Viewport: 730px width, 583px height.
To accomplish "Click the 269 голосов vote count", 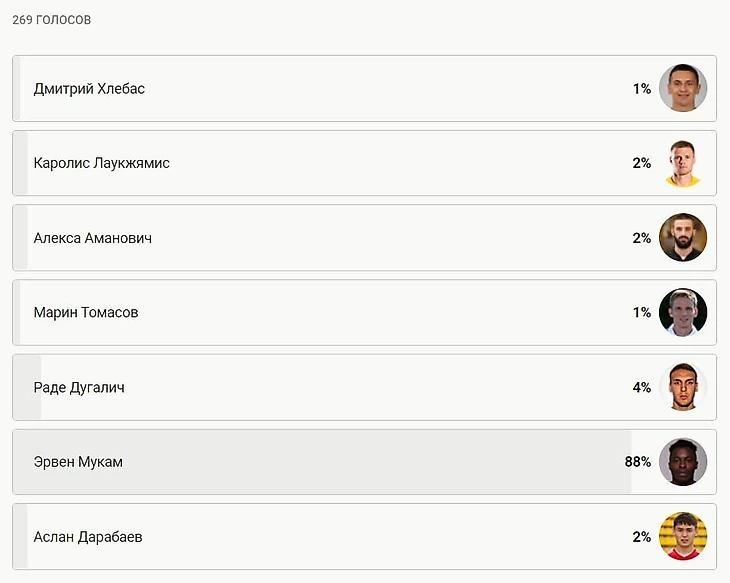I will coord(52,20).
